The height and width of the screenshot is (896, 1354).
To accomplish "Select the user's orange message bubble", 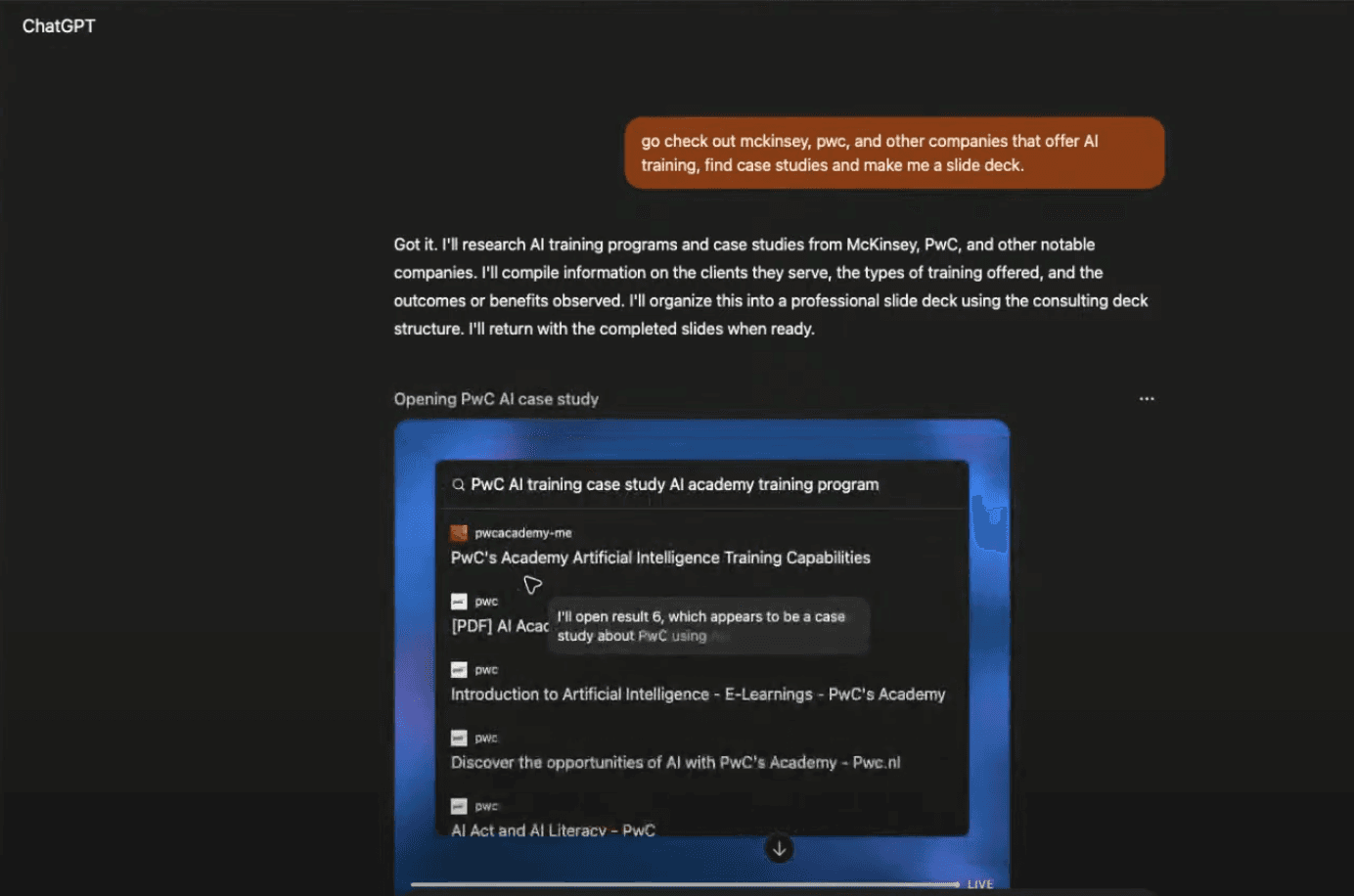I will 893,153.
